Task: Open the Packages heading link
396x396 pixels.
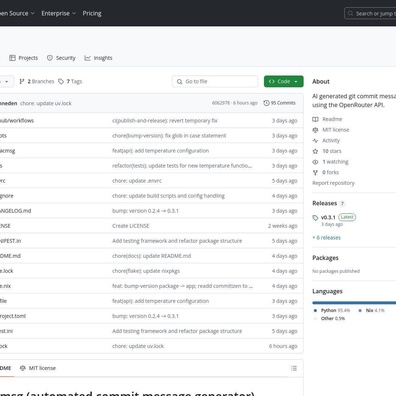Action: pyautogui.click(x=325, y=258)
